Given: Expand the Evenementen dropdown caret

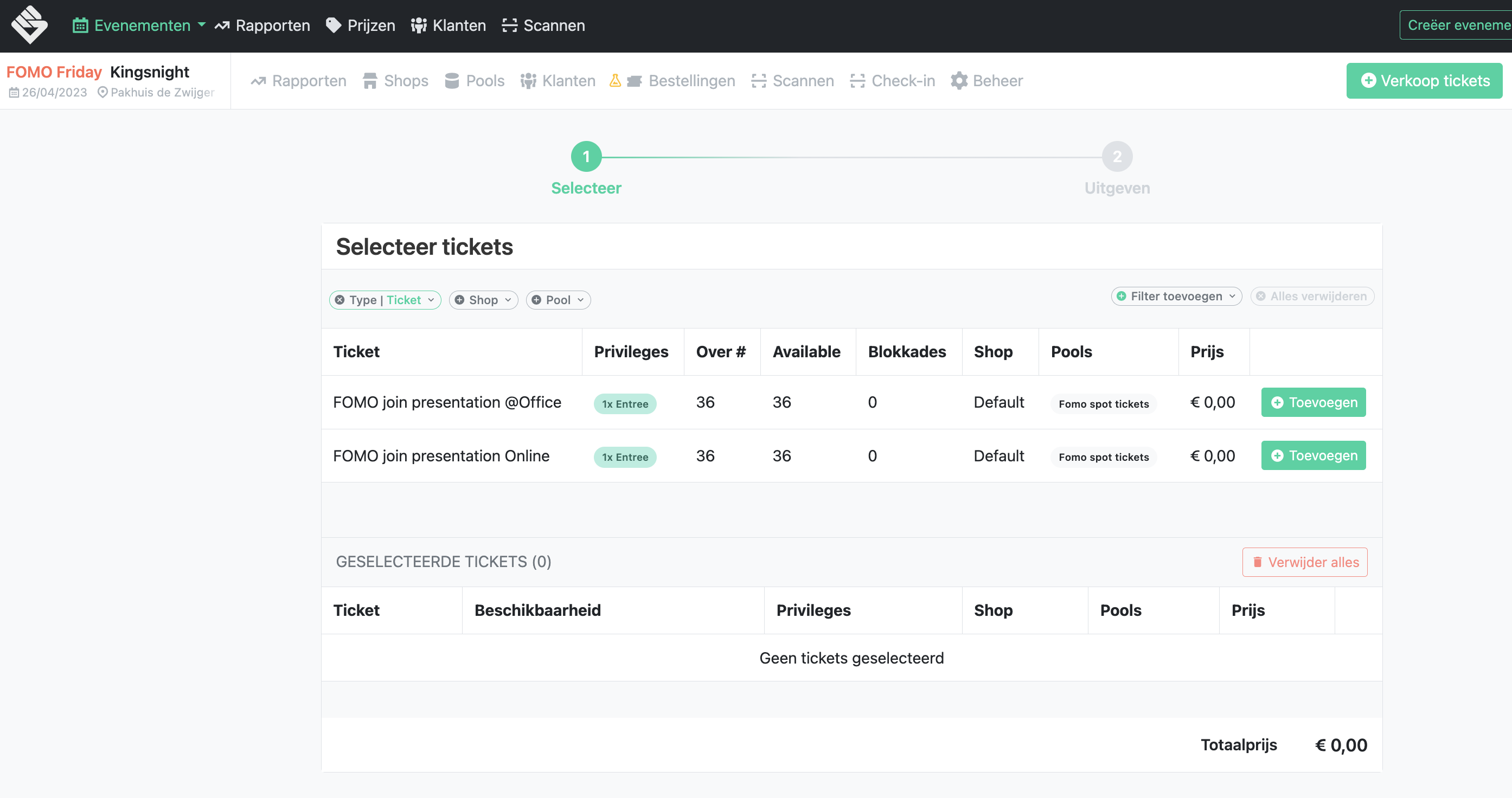Looking at the screenshot, I should (x=201, y=24).
